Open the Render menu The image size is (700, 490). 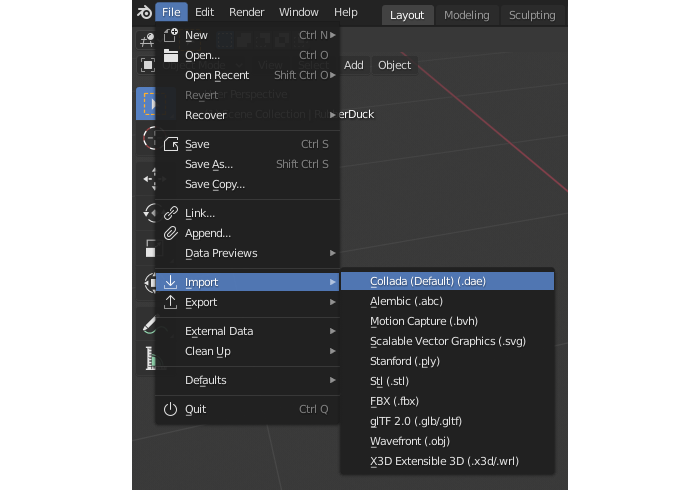(246, 12)
